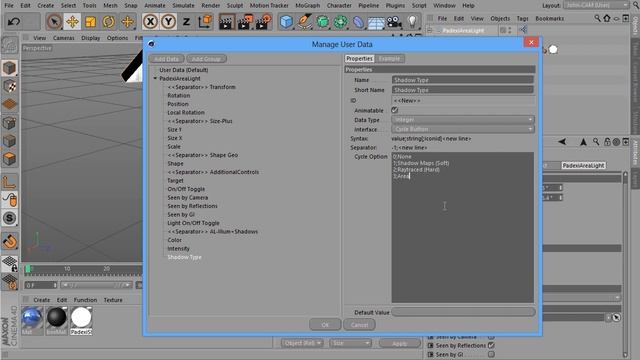640x360 pixels.
Task: Select the Live Selection arrow tool
Action: tap(54, 21)
